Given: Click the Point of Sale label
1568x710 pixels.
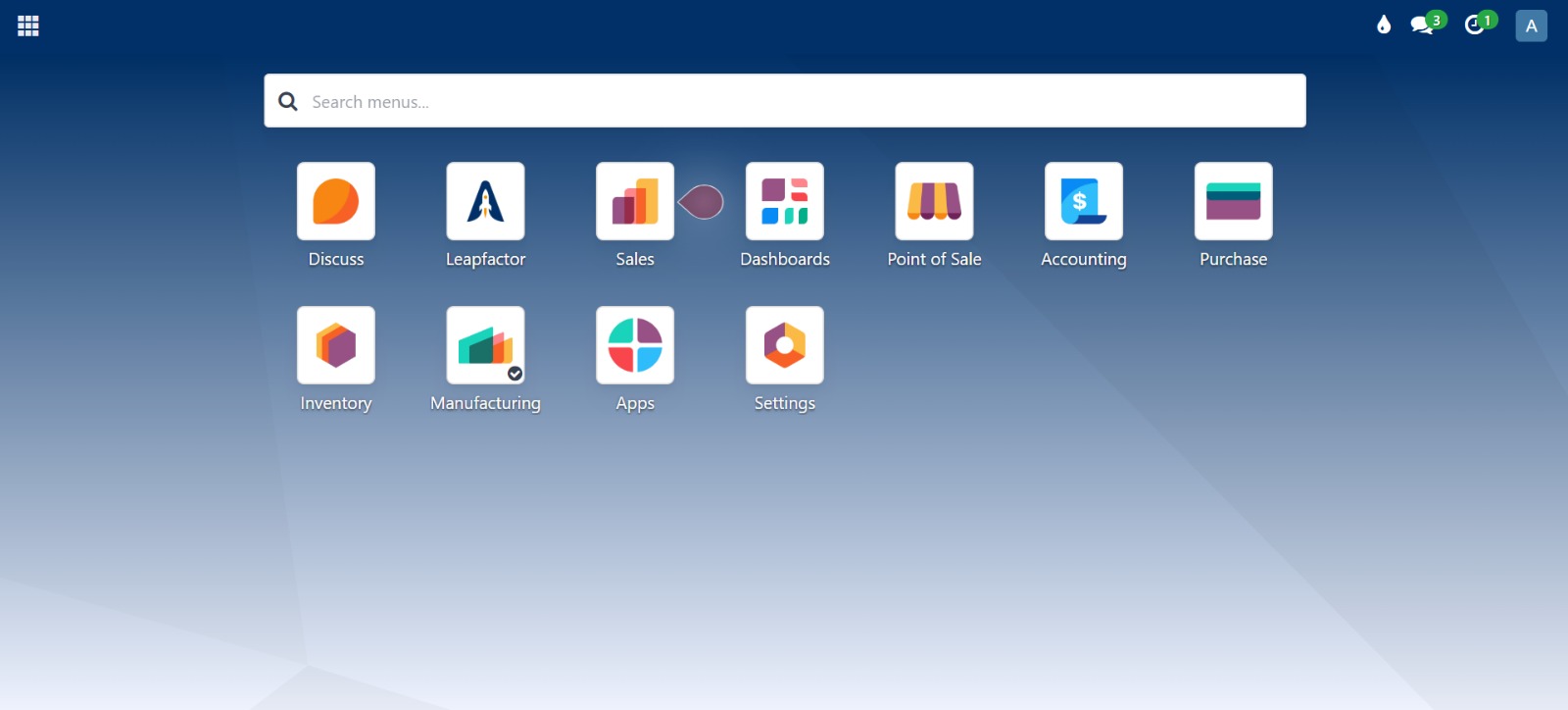Looking at the screenshot, I should pos(934,259).
